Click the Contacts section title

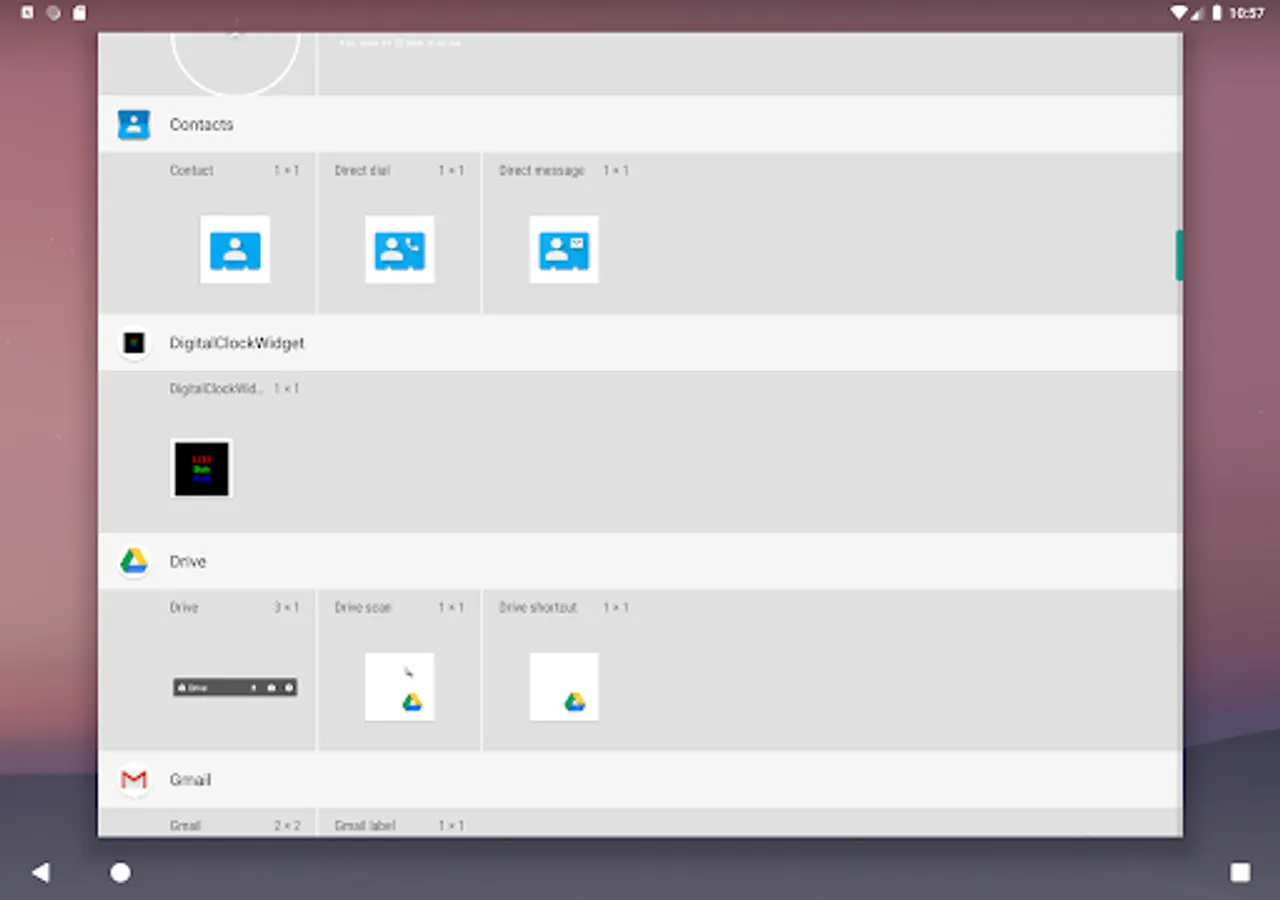[201, 124]
